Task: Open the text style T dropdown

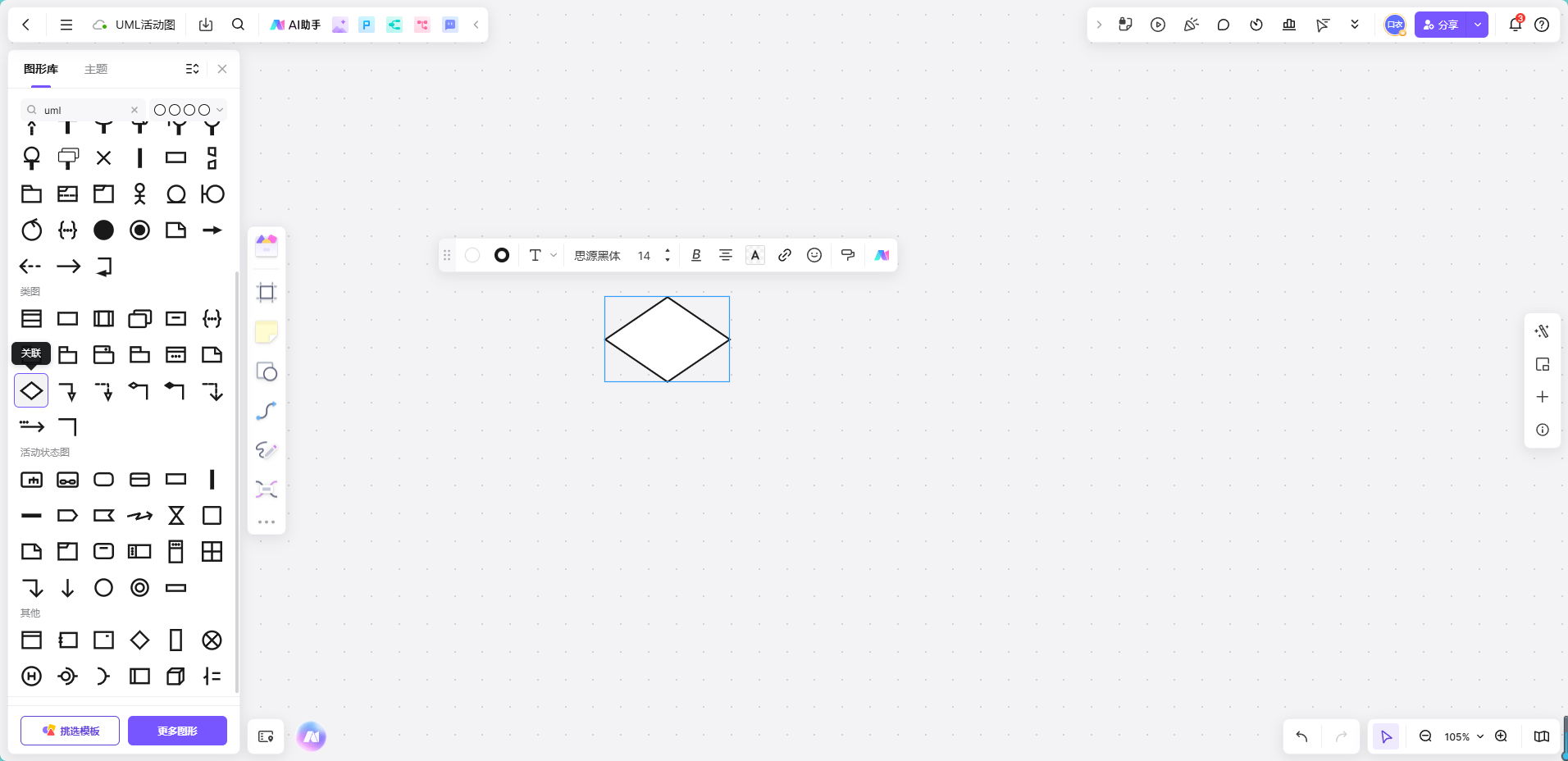Action: (x=543, y=255)
